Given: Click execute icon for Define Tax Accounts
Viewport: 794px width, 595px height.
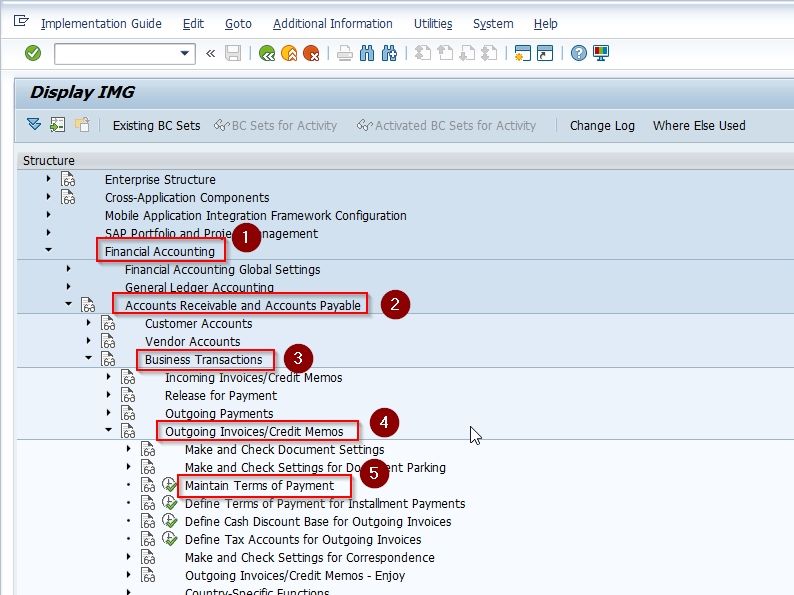Looking at the screenshot, I should 169,539.
